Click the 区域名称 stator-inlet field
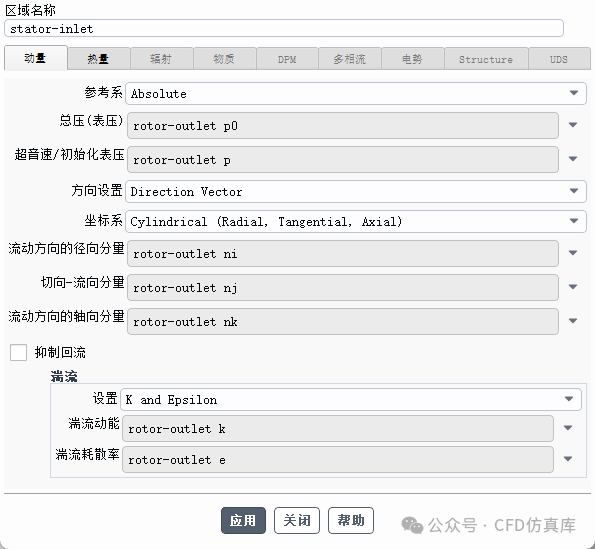Viewport: 595px width, 549px height. [x=284, y=28]
